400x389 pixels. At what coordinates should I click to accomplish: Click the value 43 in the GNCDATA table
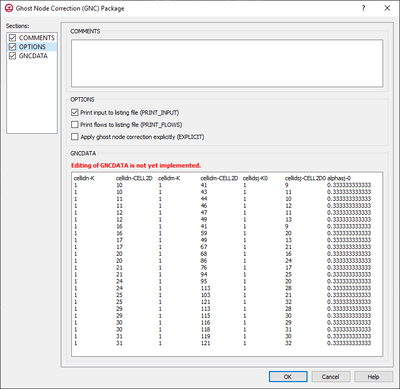204,192
